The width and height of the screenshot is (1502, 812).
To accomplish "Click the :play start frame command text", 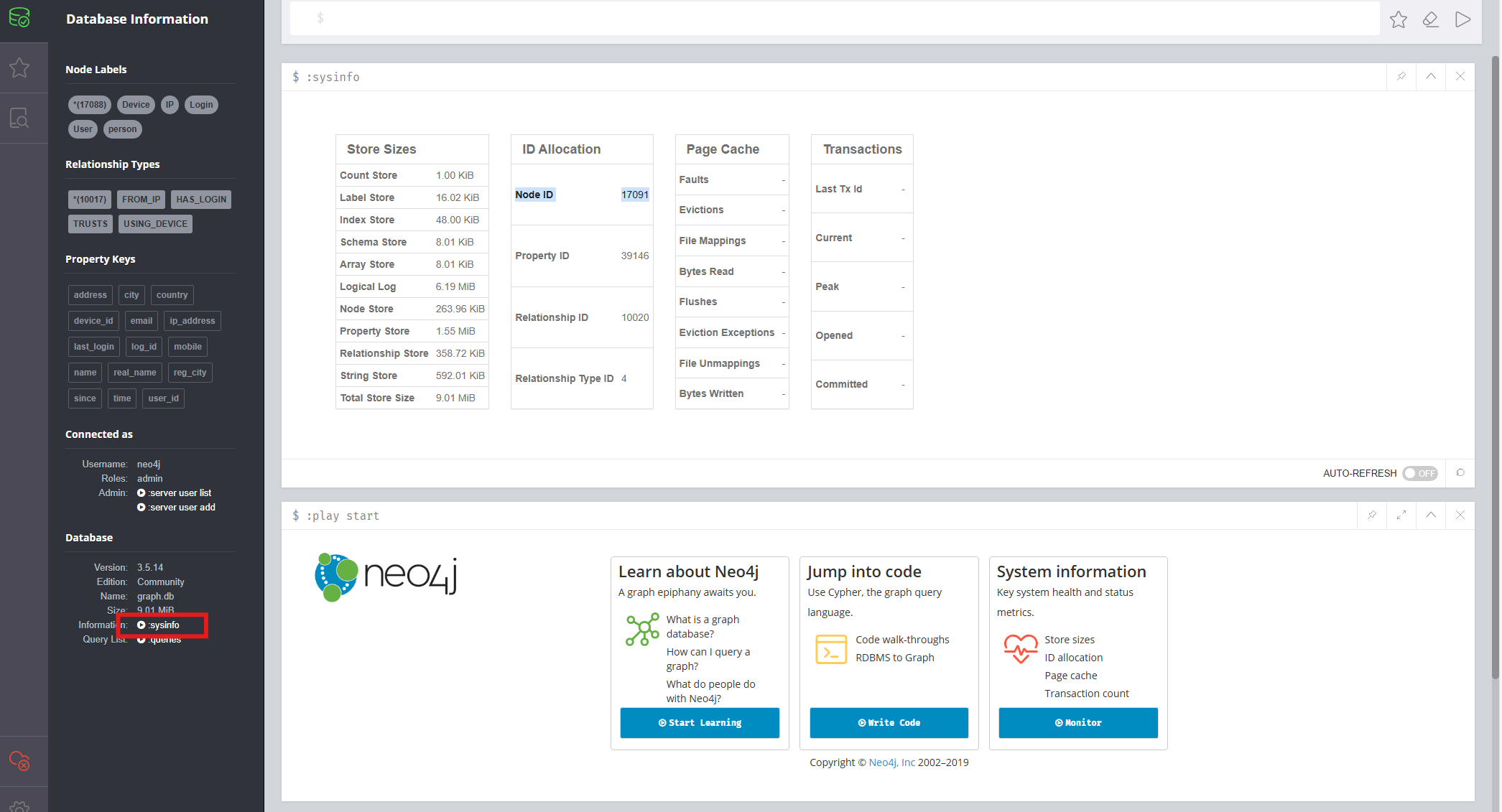I will click(343, 515).
